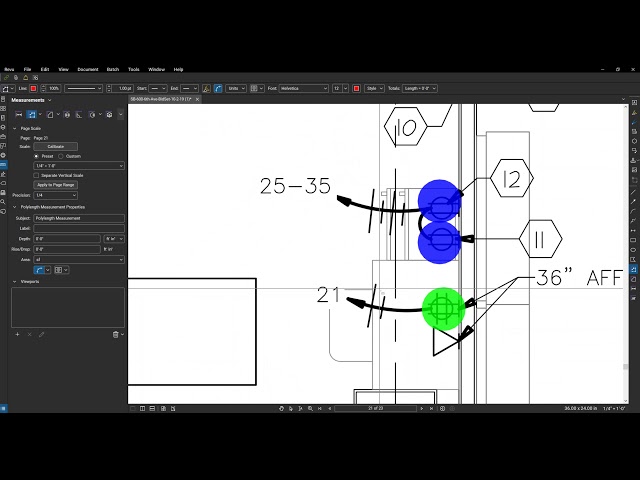This screenshot has height=480, width=640.
Task: Enable Separate Vertical Scale checkbox
Action: (36, 176)
